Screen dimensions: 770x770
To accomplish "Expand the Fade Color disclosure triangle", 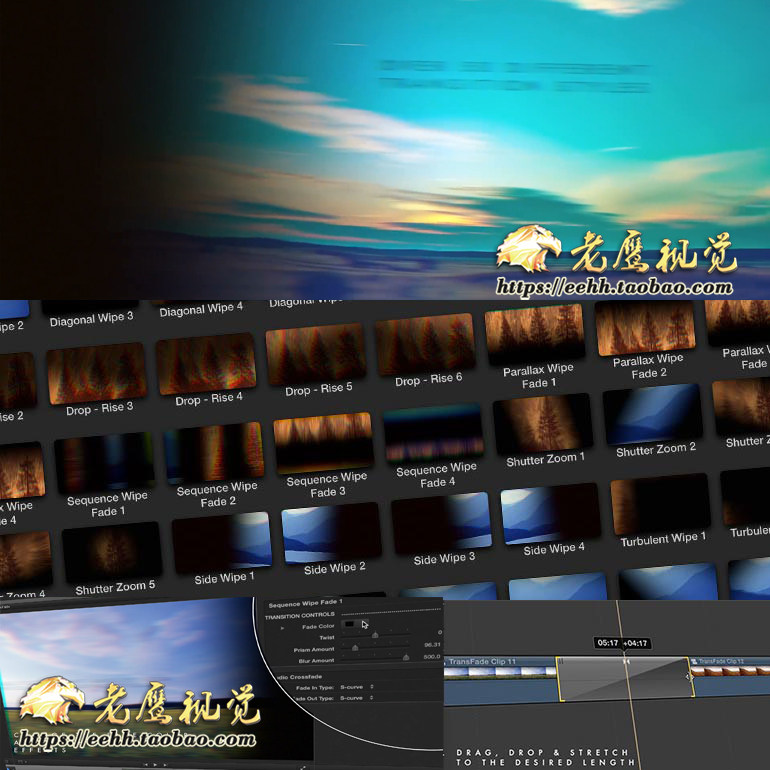I will click(x=282, y=628).
